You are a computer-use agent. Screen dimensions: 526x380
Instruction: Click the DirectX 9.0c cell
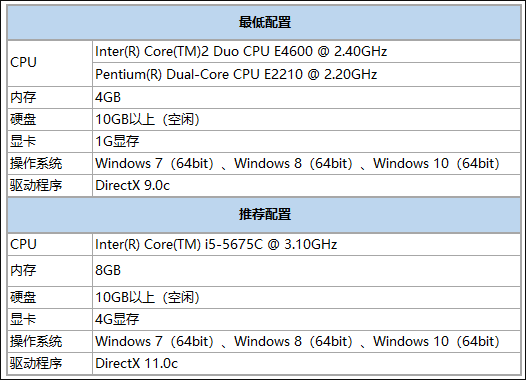click(x=306, y=185)
